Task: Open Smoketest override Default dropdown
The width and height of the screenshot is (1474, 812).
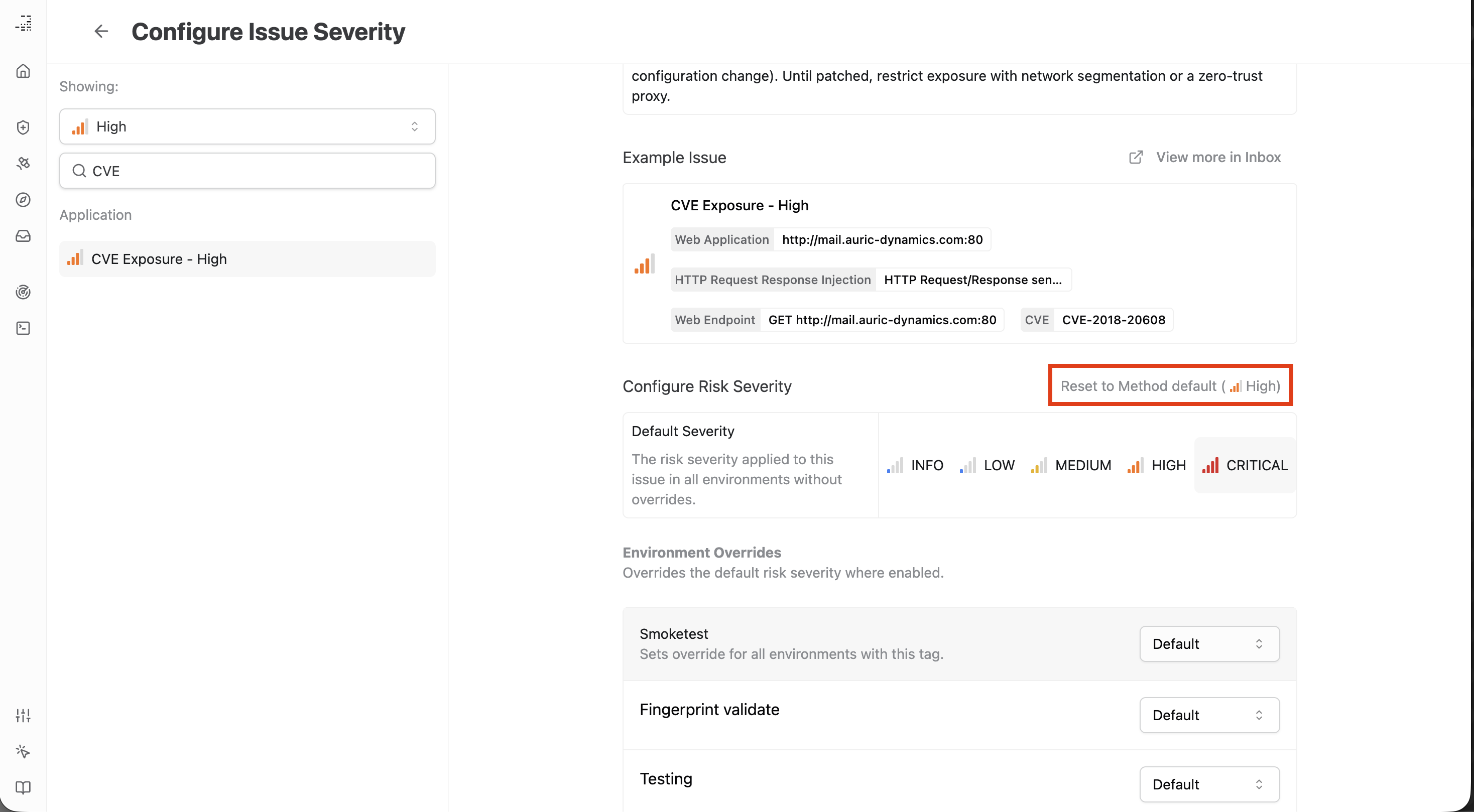Action: click(1209, 643)
